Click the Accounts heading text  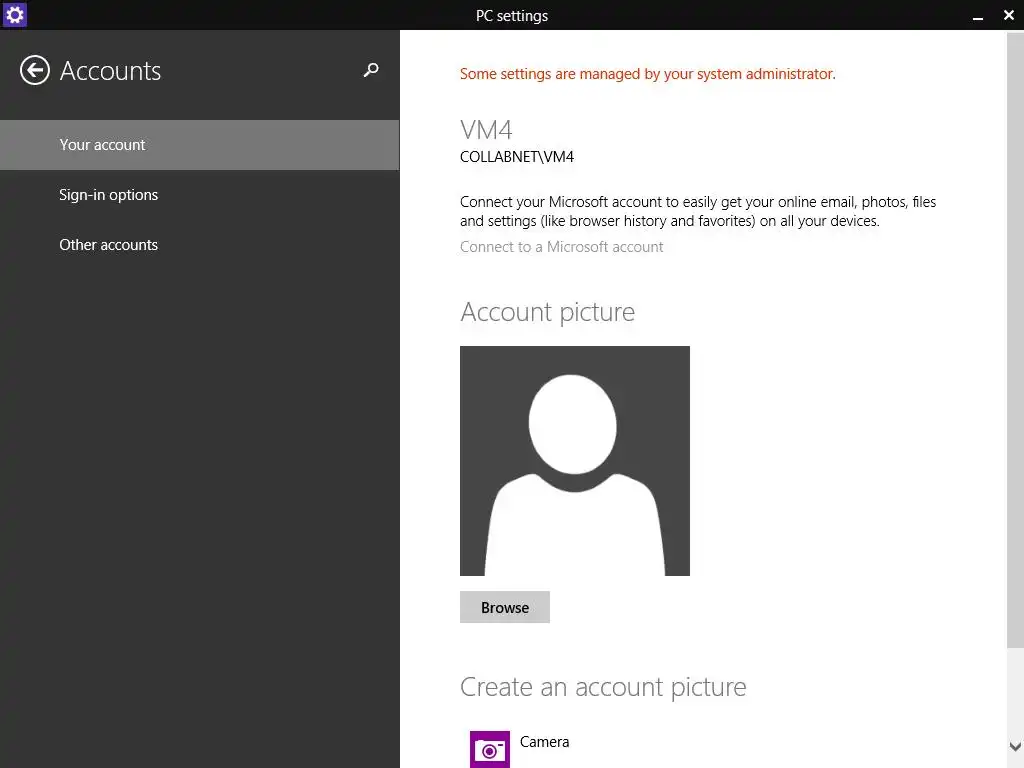(x=110, y=71)
